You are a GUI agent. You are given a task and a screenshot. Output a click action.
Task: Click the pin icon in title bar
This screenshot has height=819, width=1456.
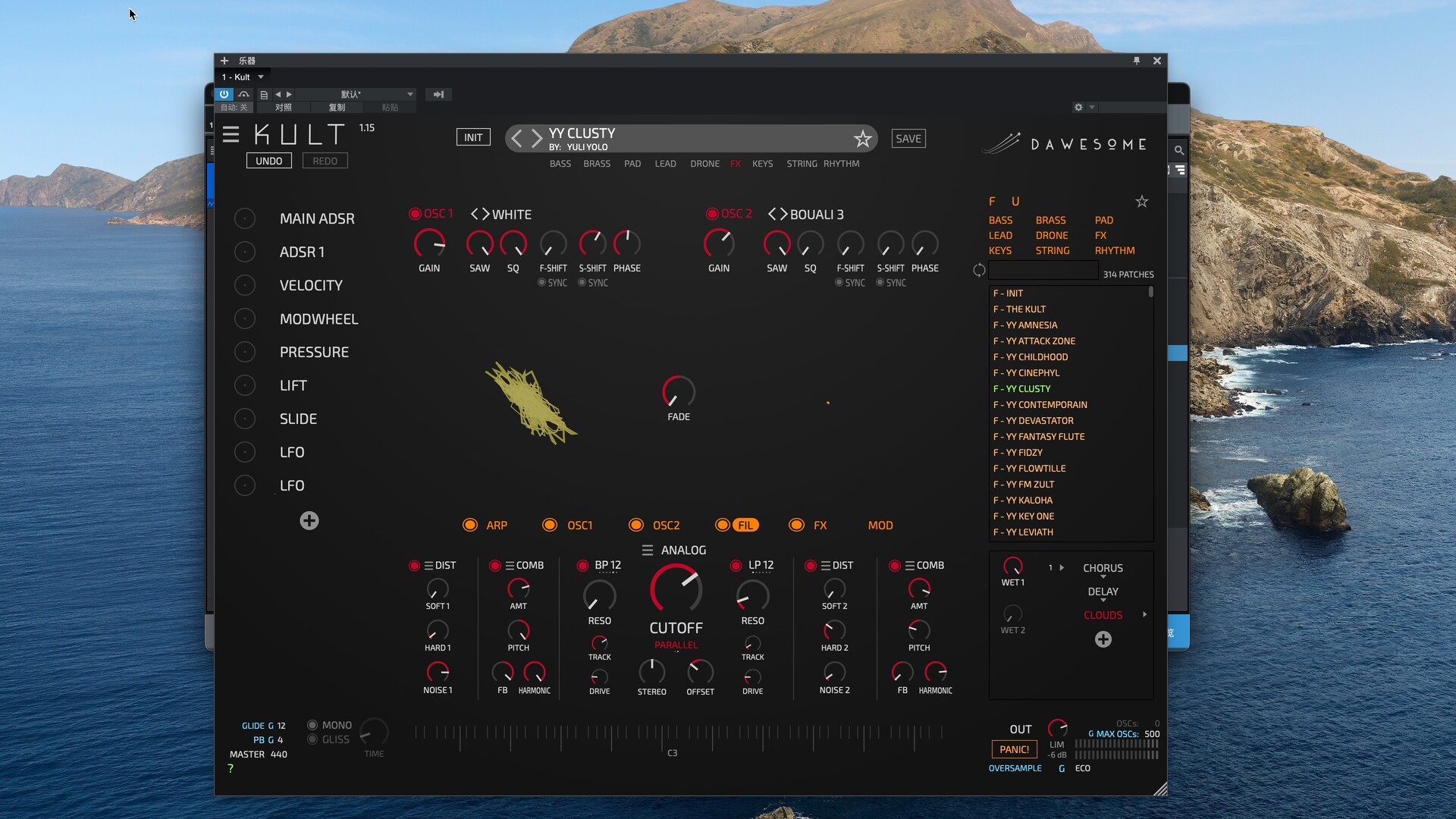click(x=1136, y=61)
